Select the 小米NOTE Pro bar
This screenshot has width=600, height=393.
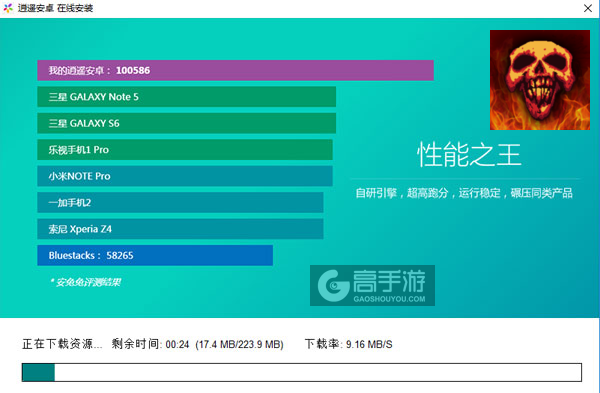pos(185,176)
